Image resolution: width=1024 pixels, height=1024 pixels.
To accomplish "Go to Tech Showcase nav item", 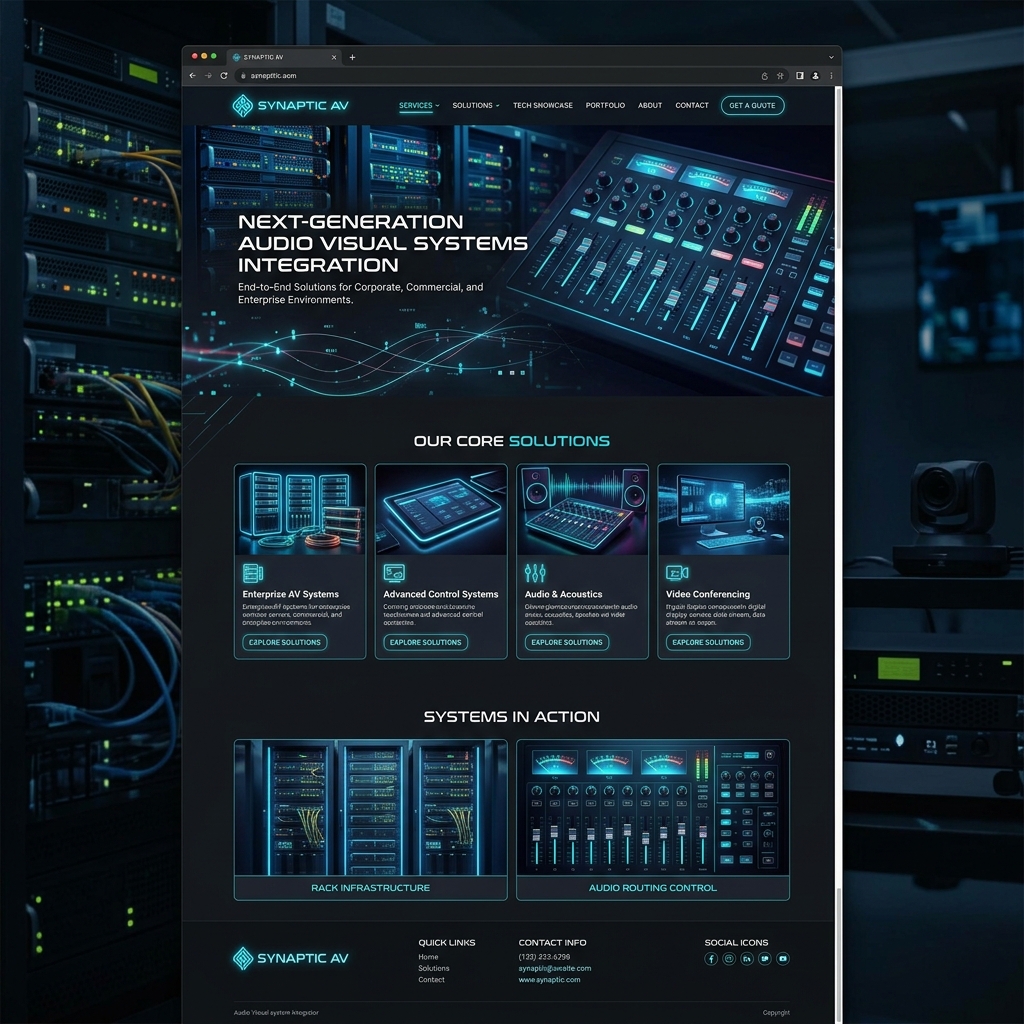I will [x=543, y=105].
